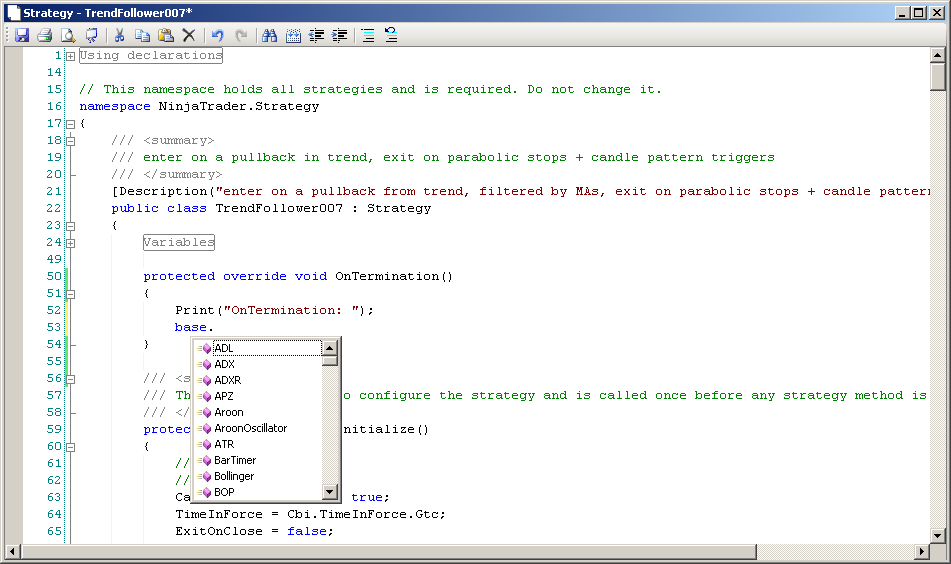951x564 pixels.
Task: Collapse Initialize body at line 60
Action: point(70,447)
